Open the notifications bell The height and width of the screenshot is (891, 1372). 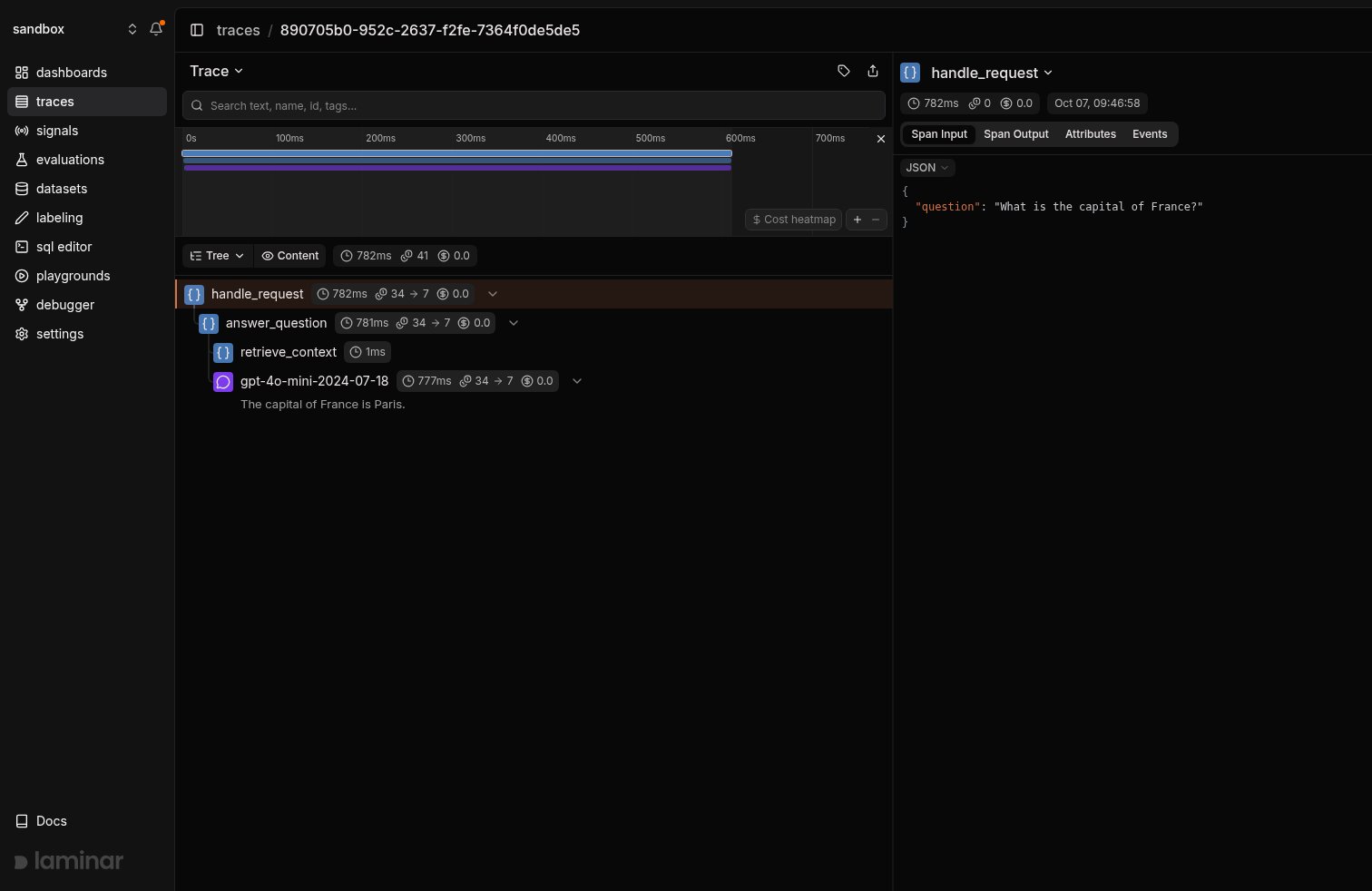(156, 29)
